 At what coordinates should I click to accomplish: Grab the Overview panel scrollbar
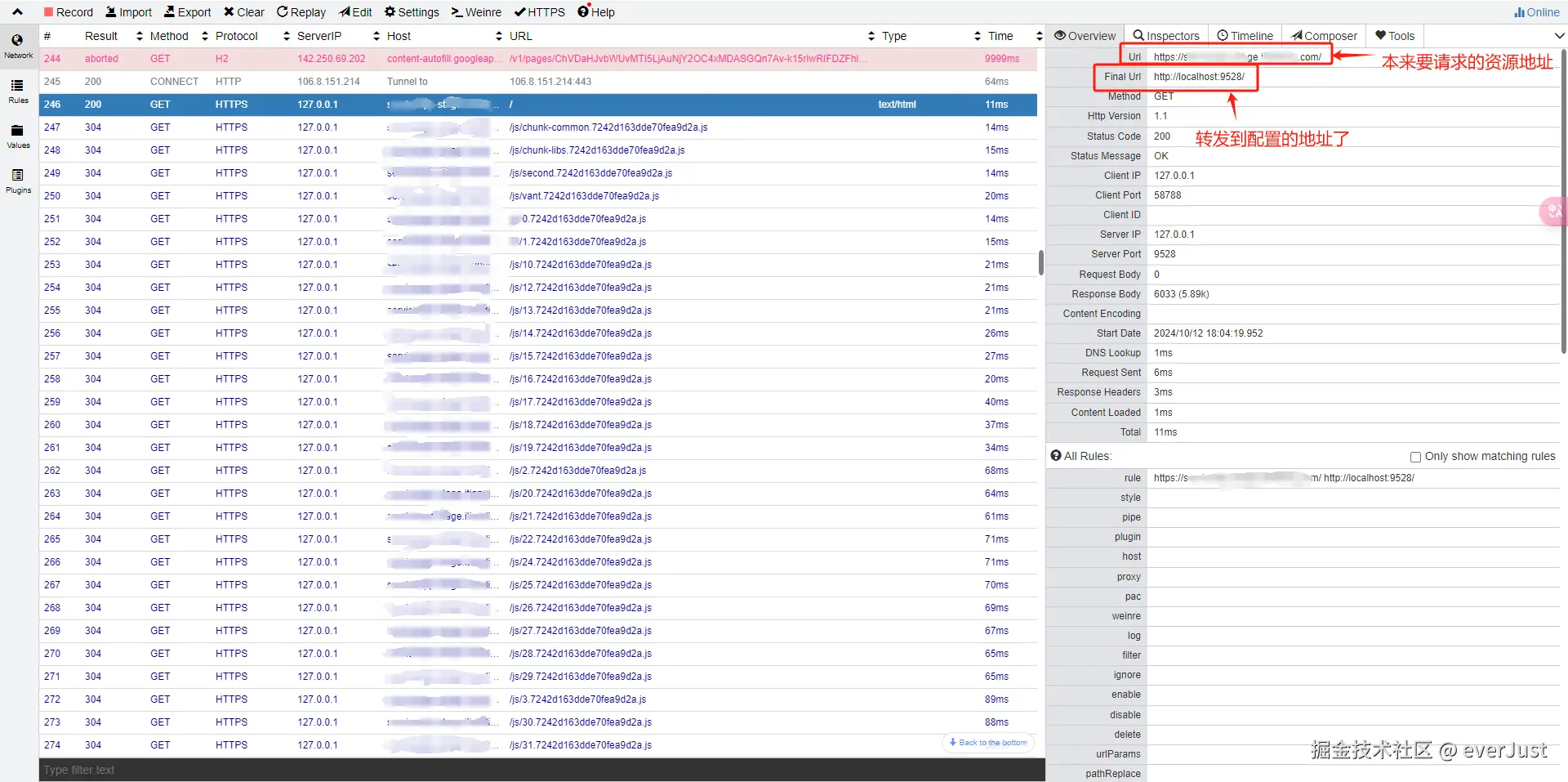1564,201
